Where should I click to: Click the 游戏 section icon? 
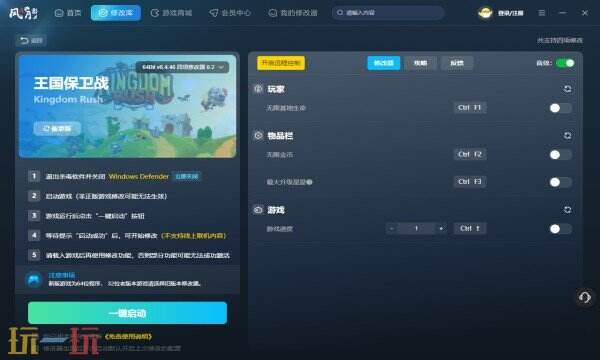coord(258,210)
